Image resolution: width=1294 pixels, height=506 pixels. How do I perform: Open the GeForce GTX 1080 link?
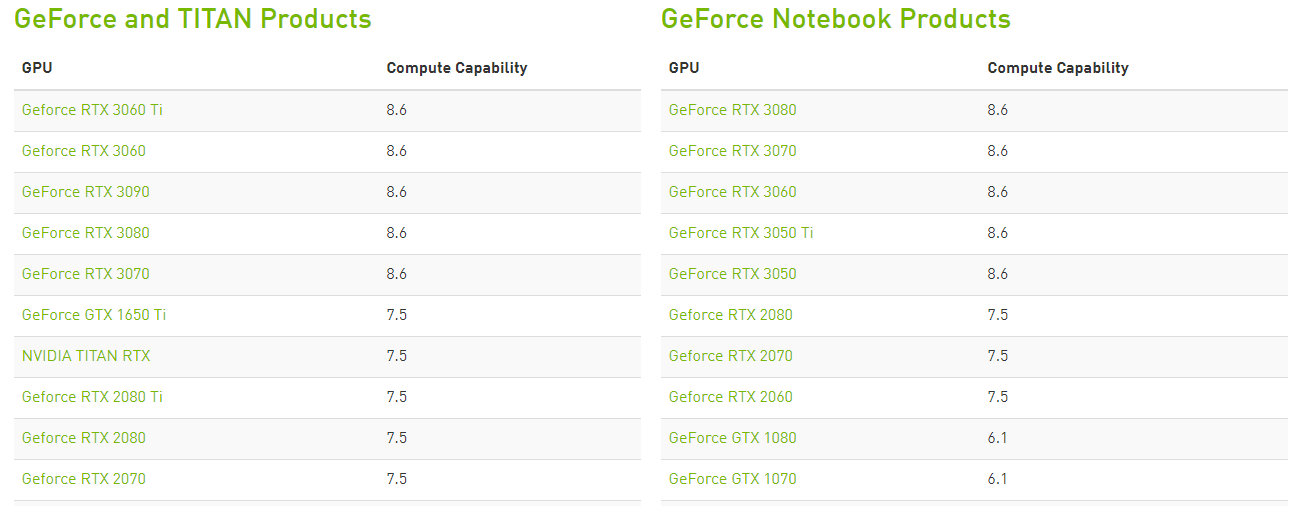coord(733,438)
